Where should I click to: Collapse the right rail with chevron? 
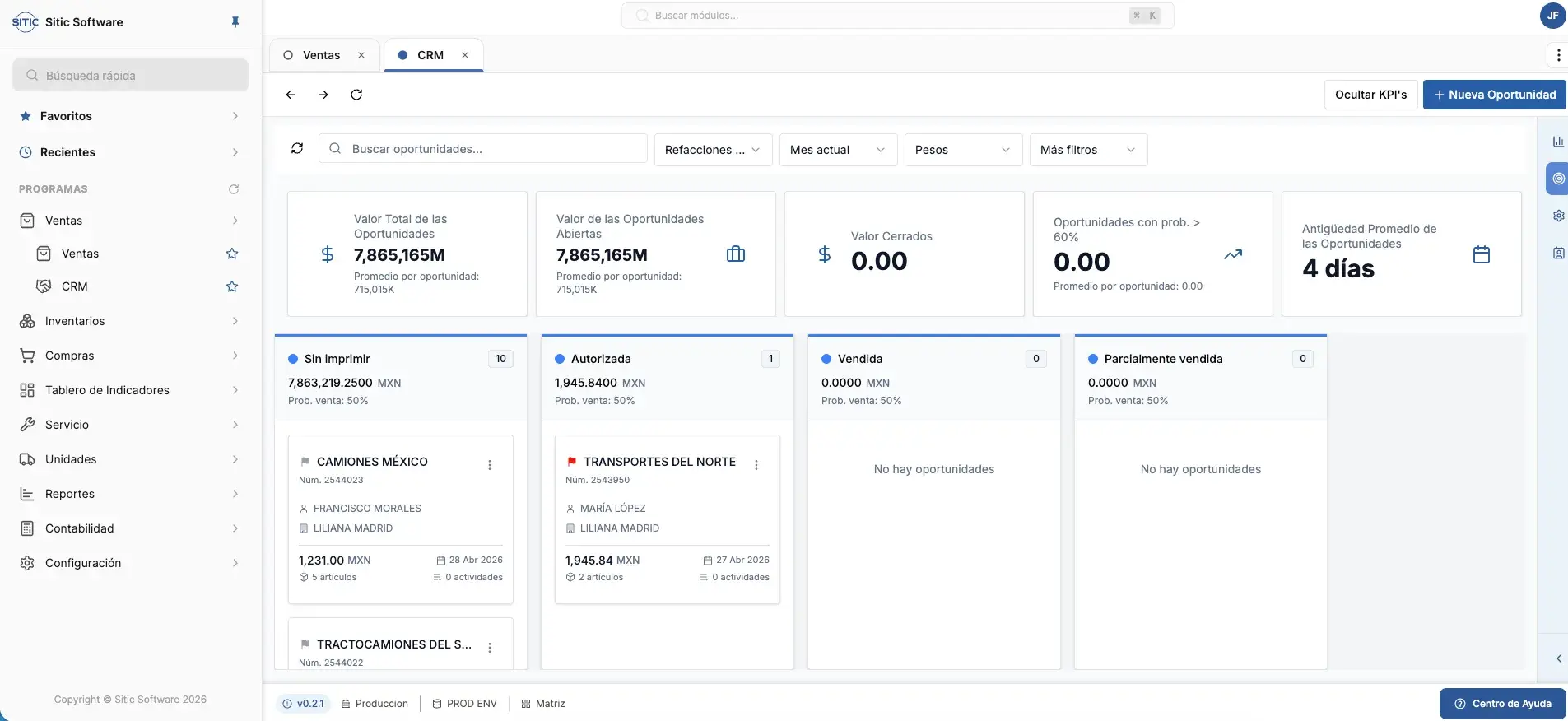point(1558,658)
